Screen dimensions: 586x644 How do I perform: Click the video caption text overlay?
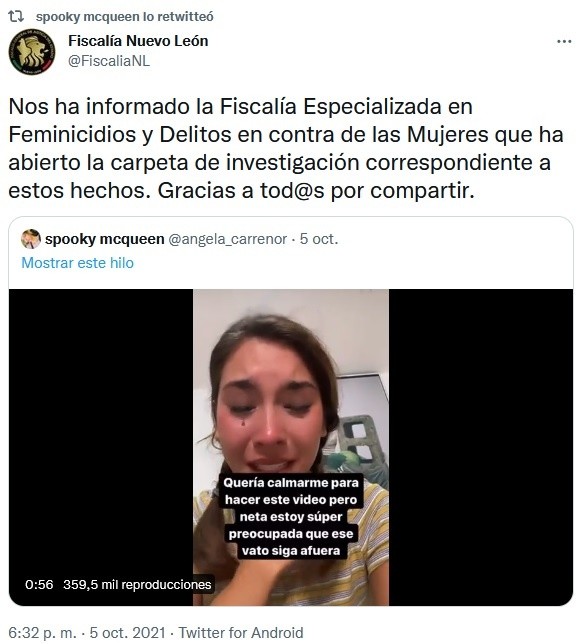click(291, 517)
